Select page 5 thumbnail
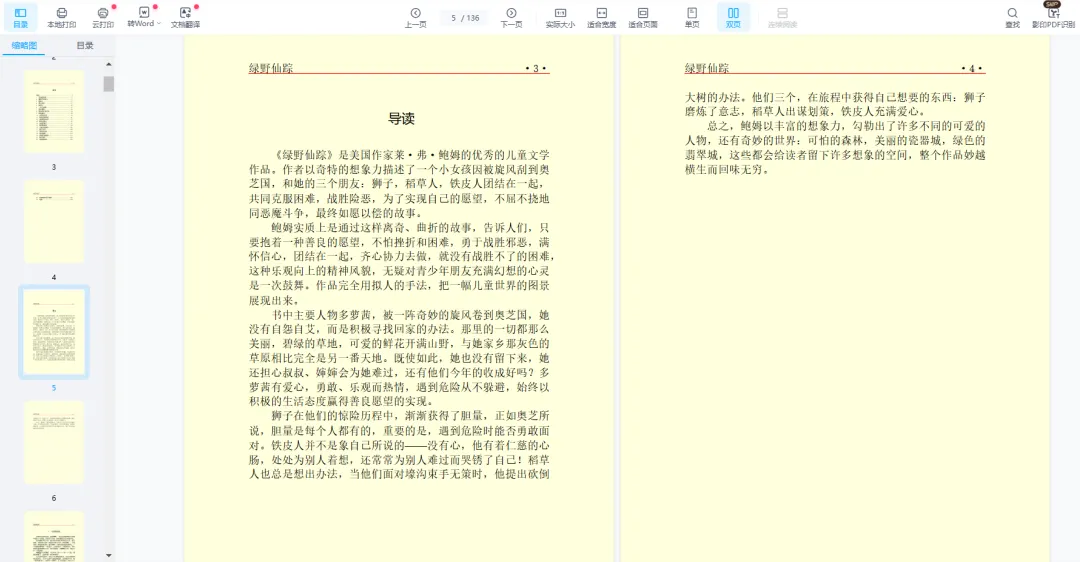 coord(54,332)
